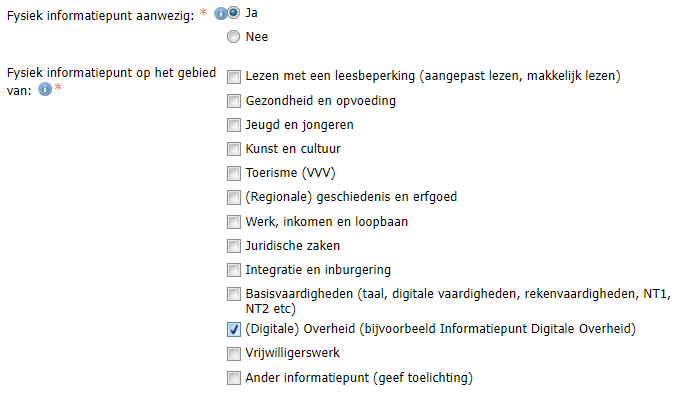
Task: Uncheck '(Digitale) Overheid' checkbox
Action: pyautogui.click(x=234, y=329)
